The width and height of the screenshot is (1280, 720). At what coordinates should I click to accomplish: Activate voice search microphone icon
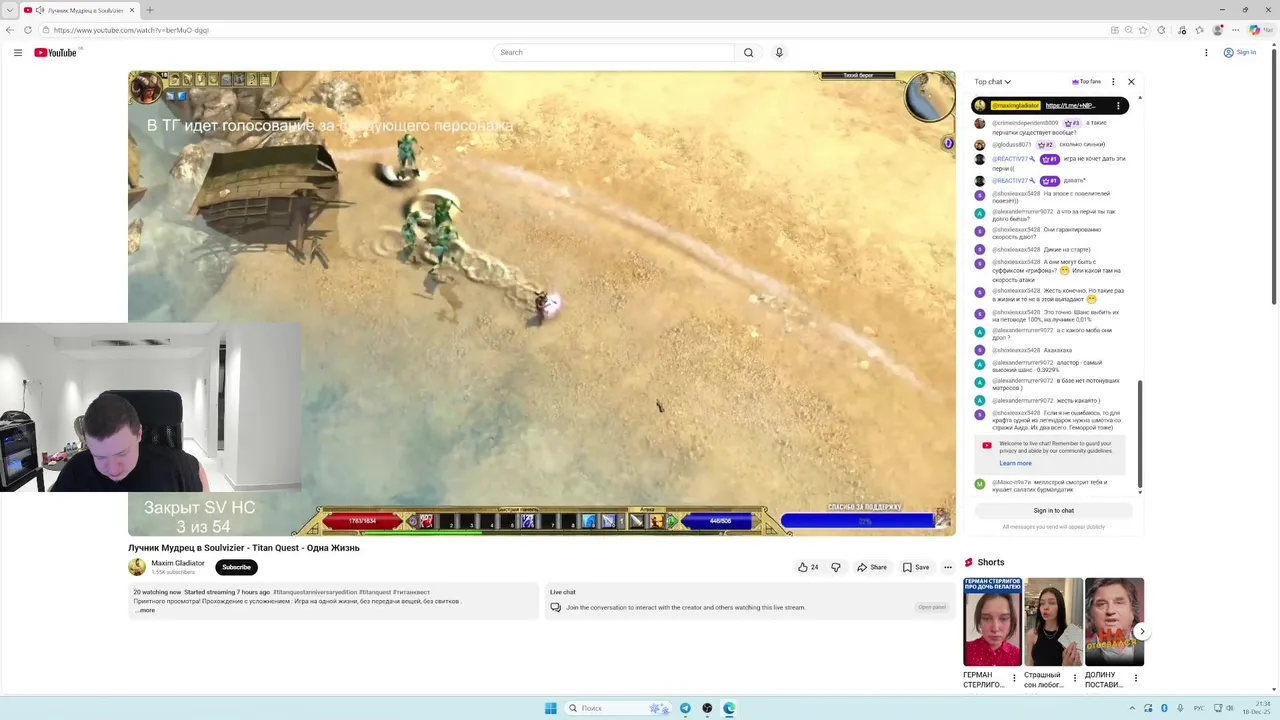coord(779,52)
